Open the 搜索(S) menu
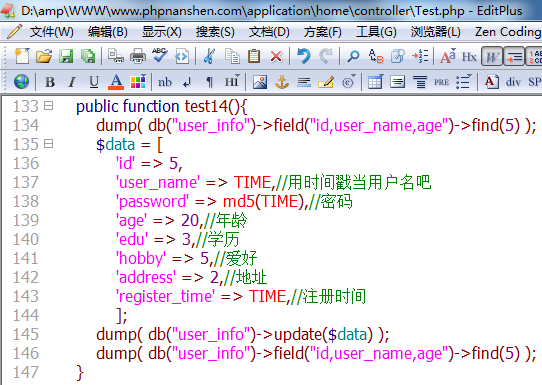The width and height of the screenshot is (542, 385). click(x=215, y=32)
